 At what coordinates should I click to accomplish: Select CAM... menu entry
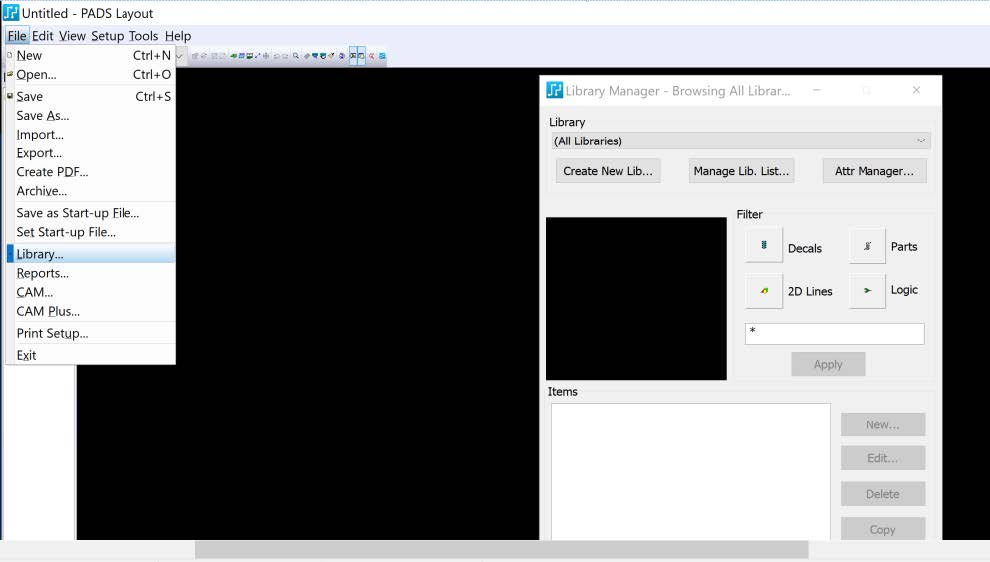coord(90,292)
